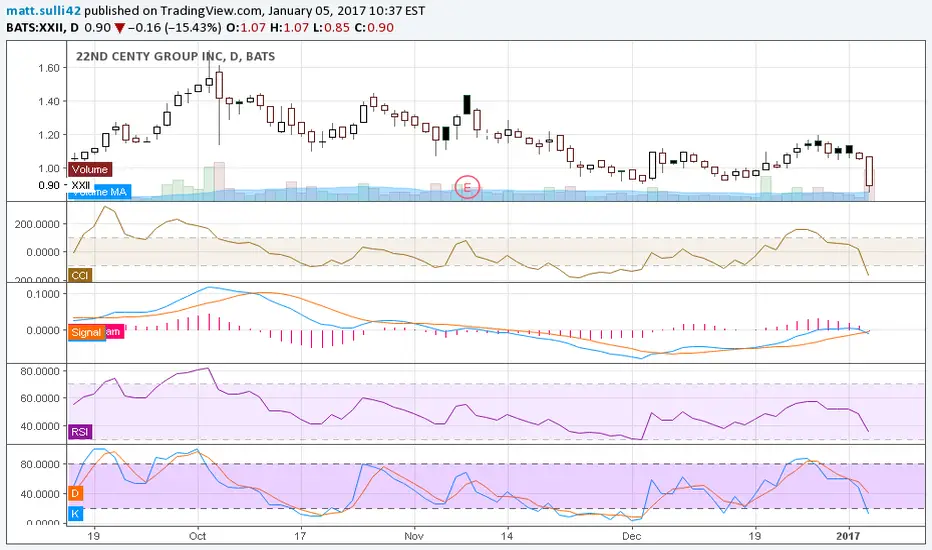Select the BATS:XXII, D symbol text

click(42, 27)
